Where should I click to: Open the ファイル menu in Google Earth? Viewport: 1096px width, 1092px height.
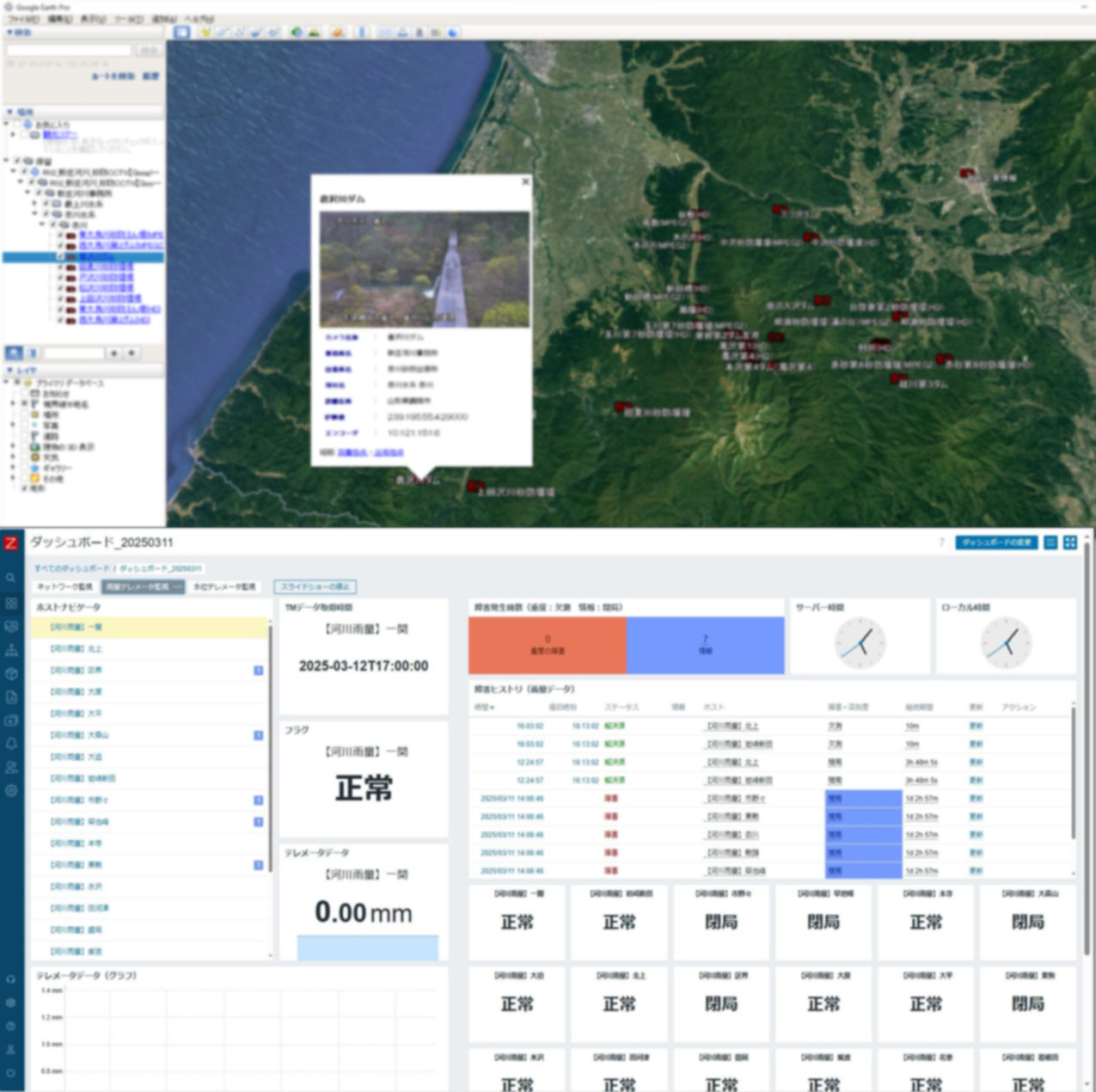pos(23,19)
